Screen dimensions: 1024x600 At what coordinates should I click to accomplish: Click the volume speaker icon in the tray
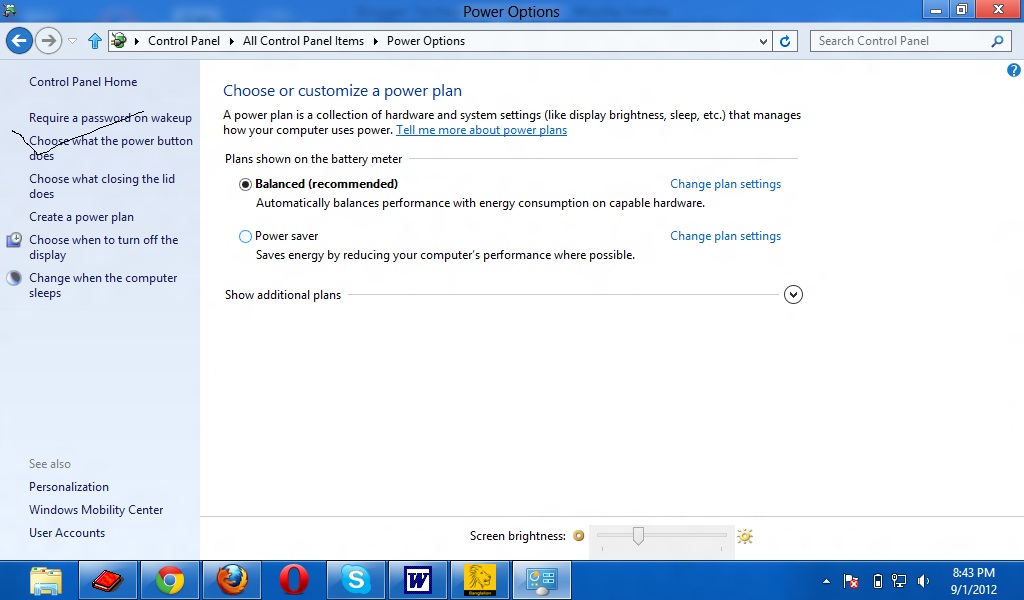coord(923,580)
